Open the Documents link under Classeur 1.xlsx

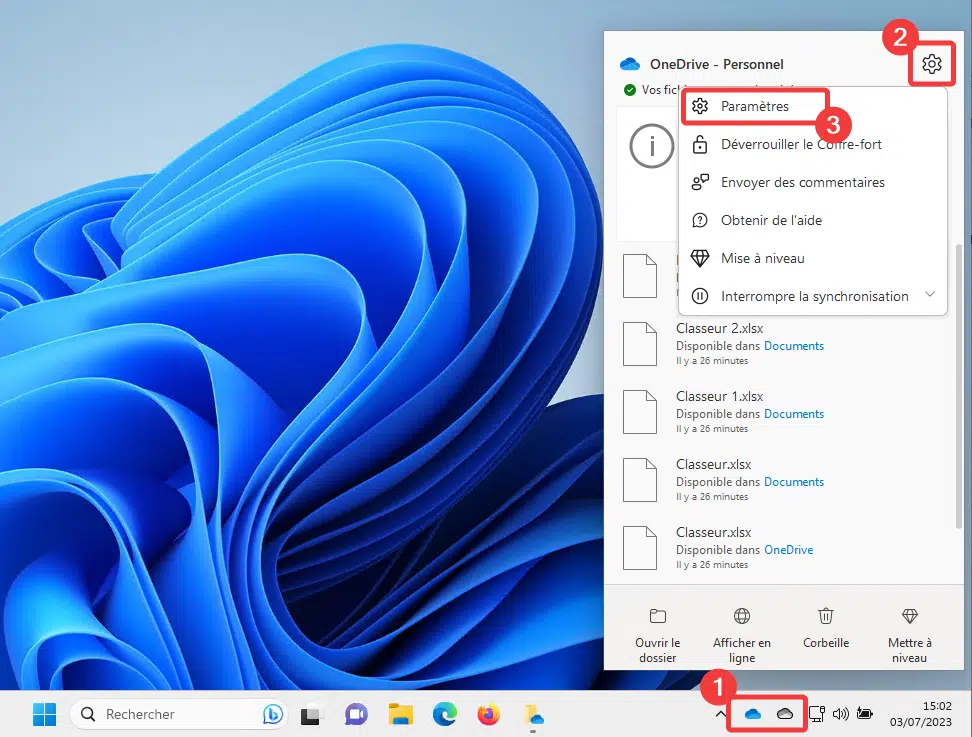tap(793, 414)
